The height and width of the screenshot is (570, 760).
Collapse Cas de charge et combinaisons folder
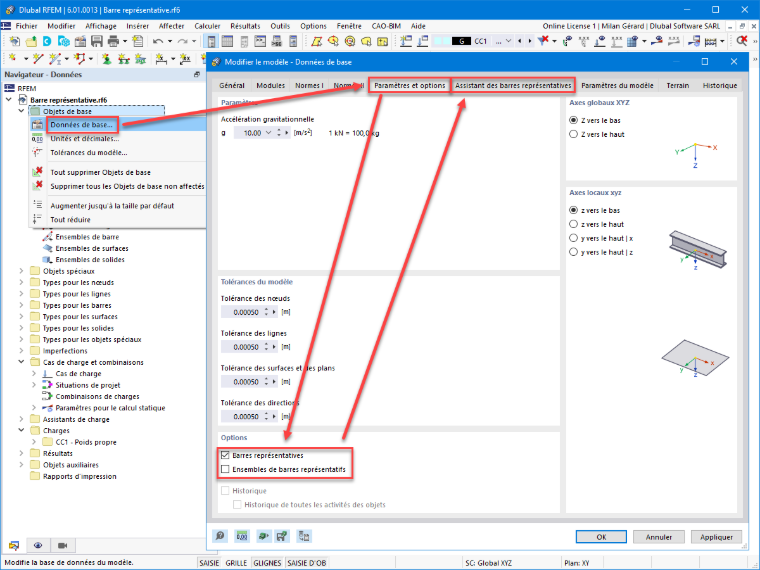coord(21,362)
